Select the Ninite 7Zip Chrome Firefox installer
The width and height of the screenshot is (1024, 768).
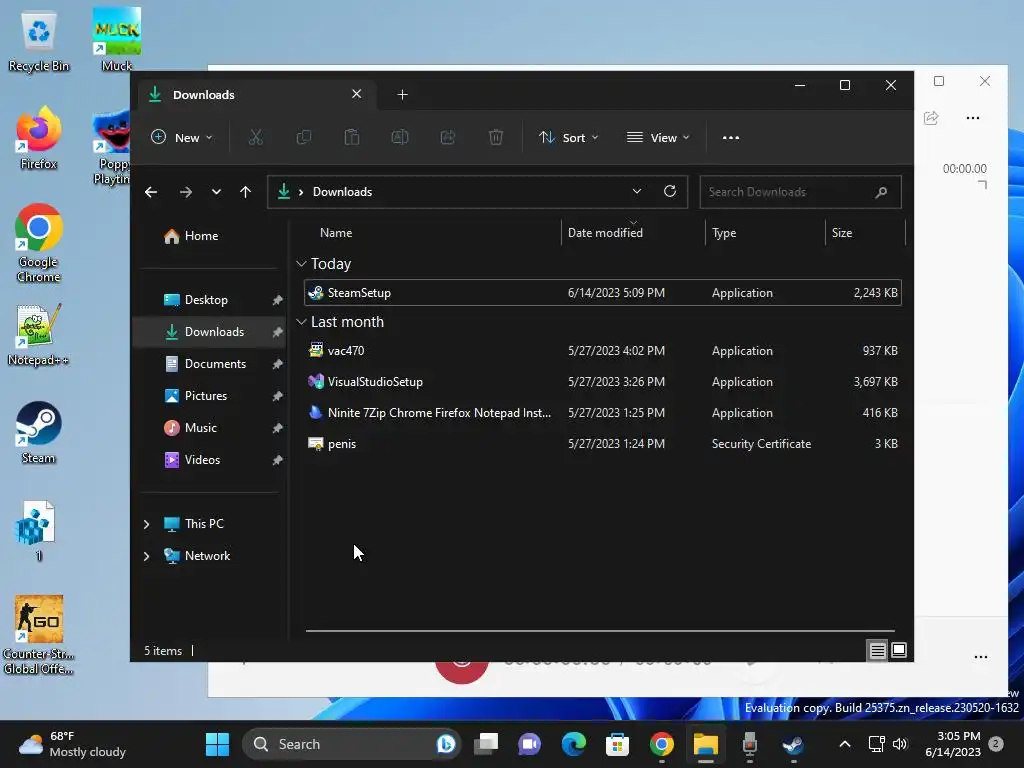pyautogui.click(x=603, y=413)
